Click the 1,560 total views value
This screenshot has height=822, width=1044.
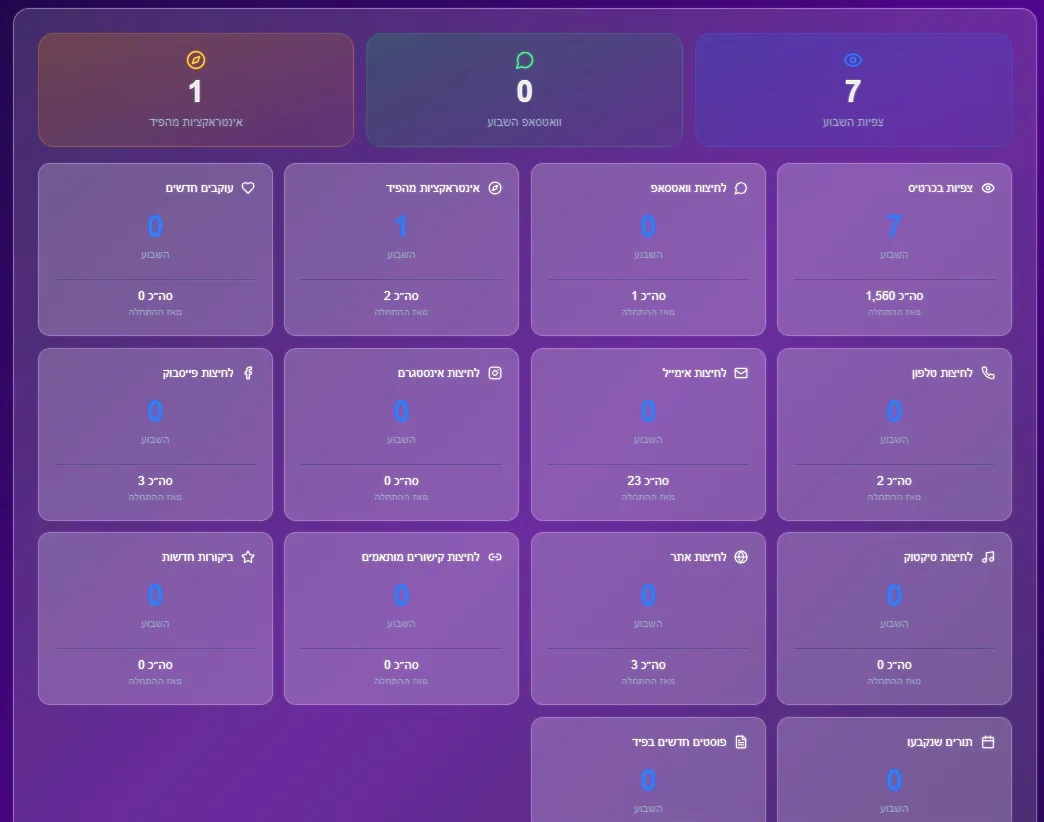click(x=880, y=296)
